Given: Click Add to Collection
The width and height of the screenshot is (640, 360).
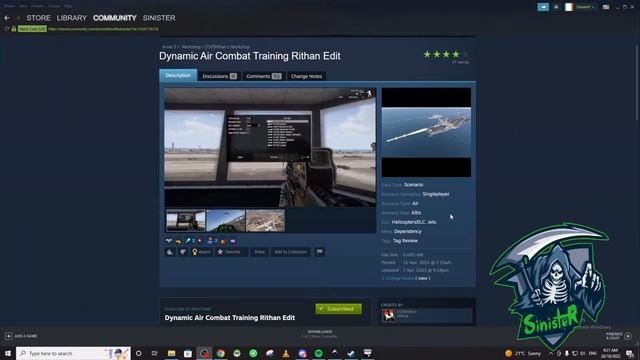Looking at the screenshot, I should point(291,252).
